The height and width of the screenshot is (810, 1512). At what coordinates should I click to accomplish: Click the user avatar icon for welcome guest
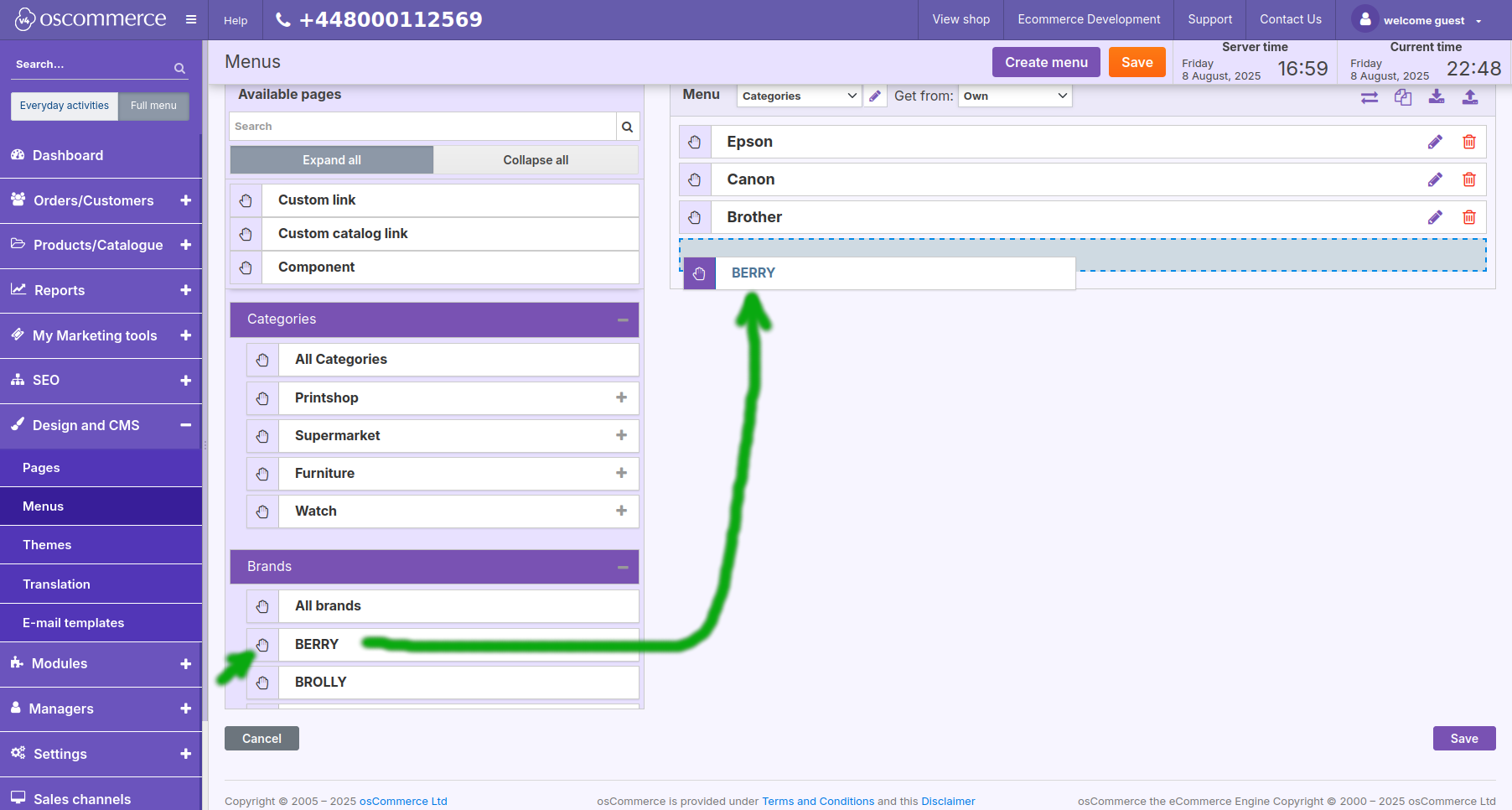[1364, 19]
